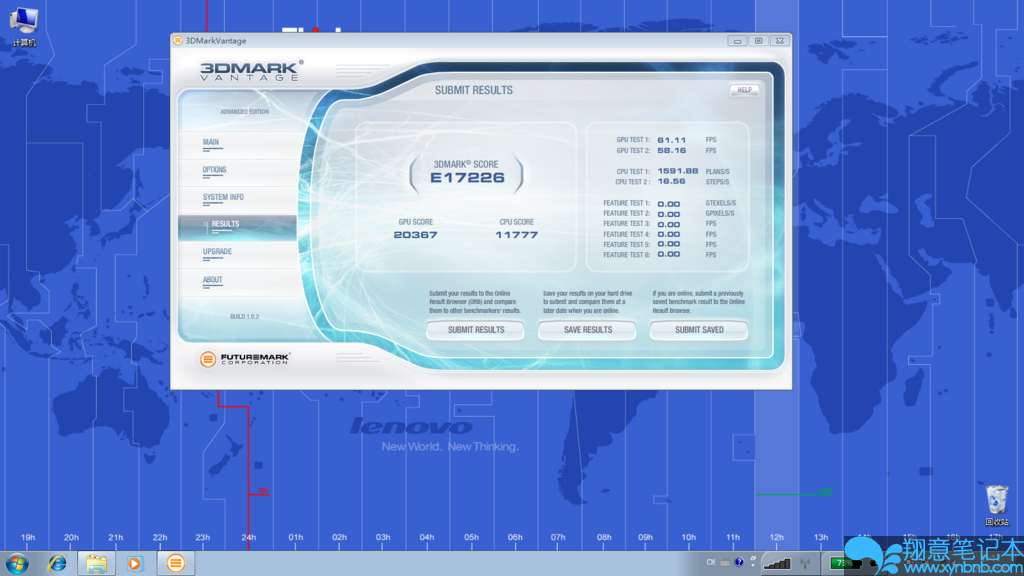Viewport: 1024px width, 576px height.
Task: Click the keyboard icon in language bar
Action: click(x=725, y=562)
